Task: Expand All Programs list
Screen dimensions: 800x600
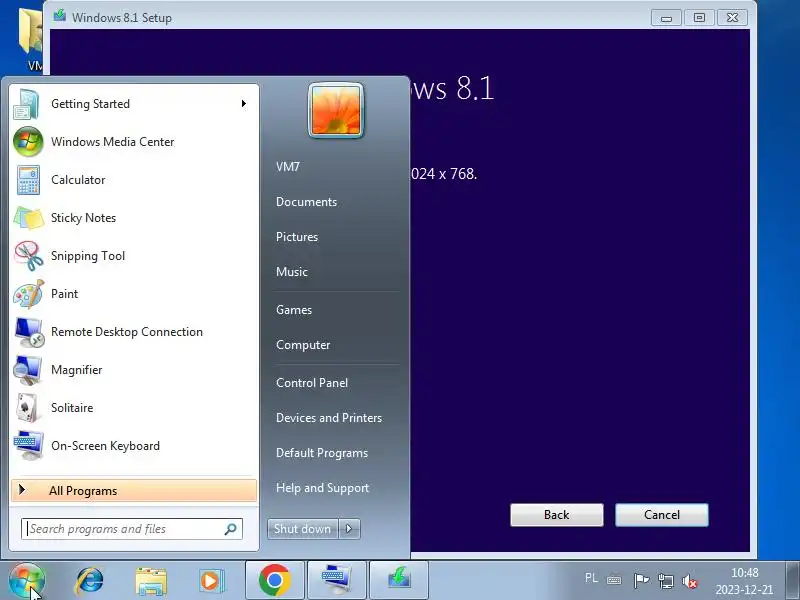Action: point(134,491)
